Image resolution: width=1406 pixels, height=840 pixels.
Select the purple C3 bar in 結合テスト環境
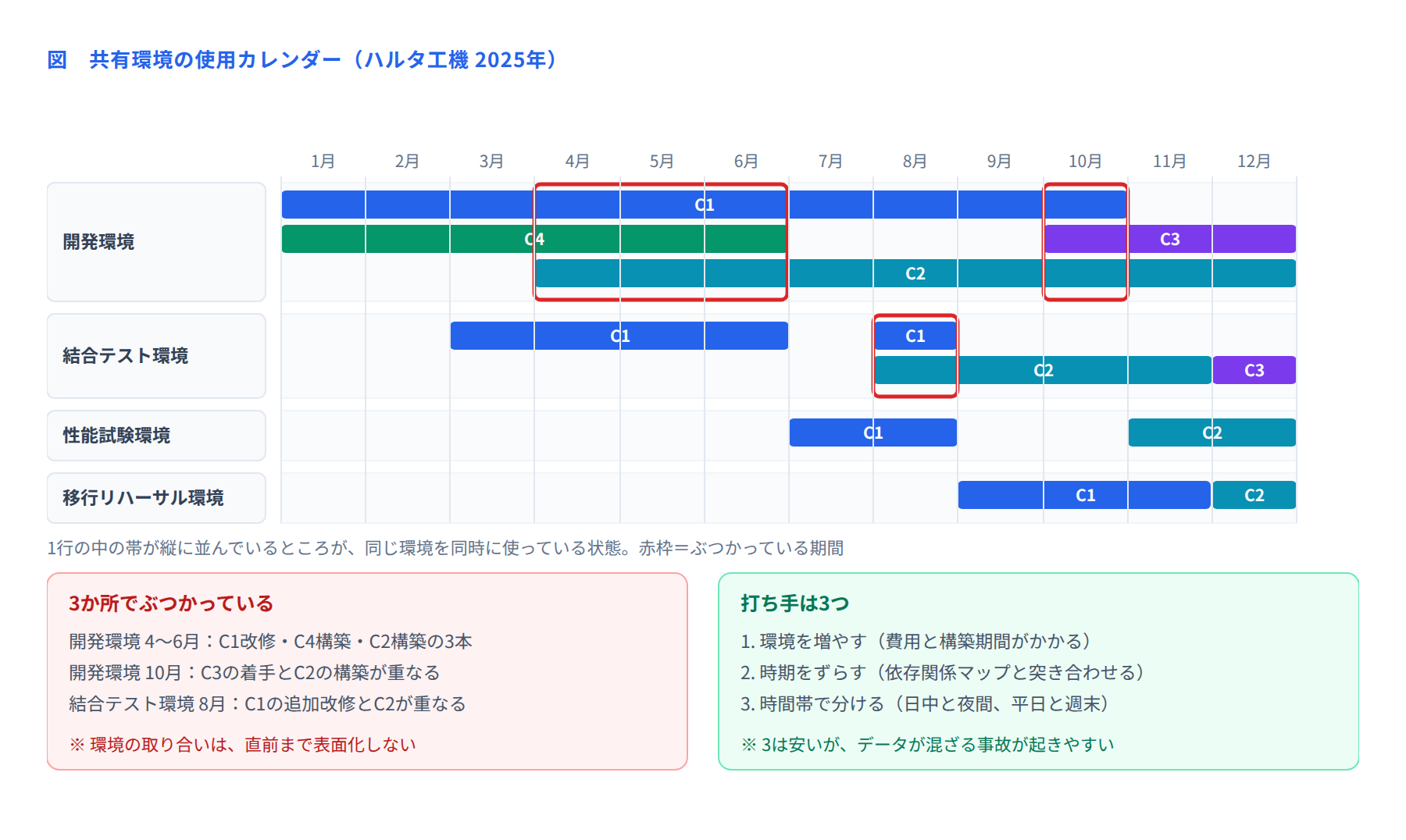[1254, 370]
